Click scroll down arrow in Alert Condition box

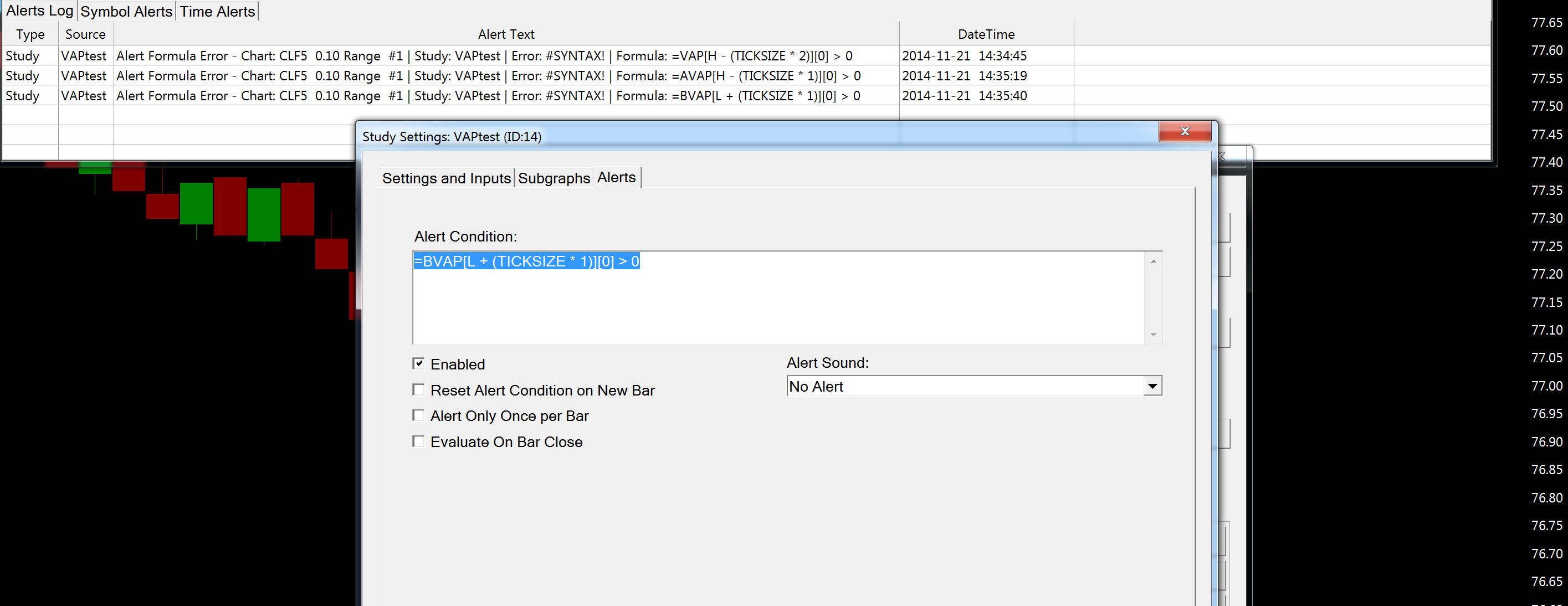(x=1153, y=335)
